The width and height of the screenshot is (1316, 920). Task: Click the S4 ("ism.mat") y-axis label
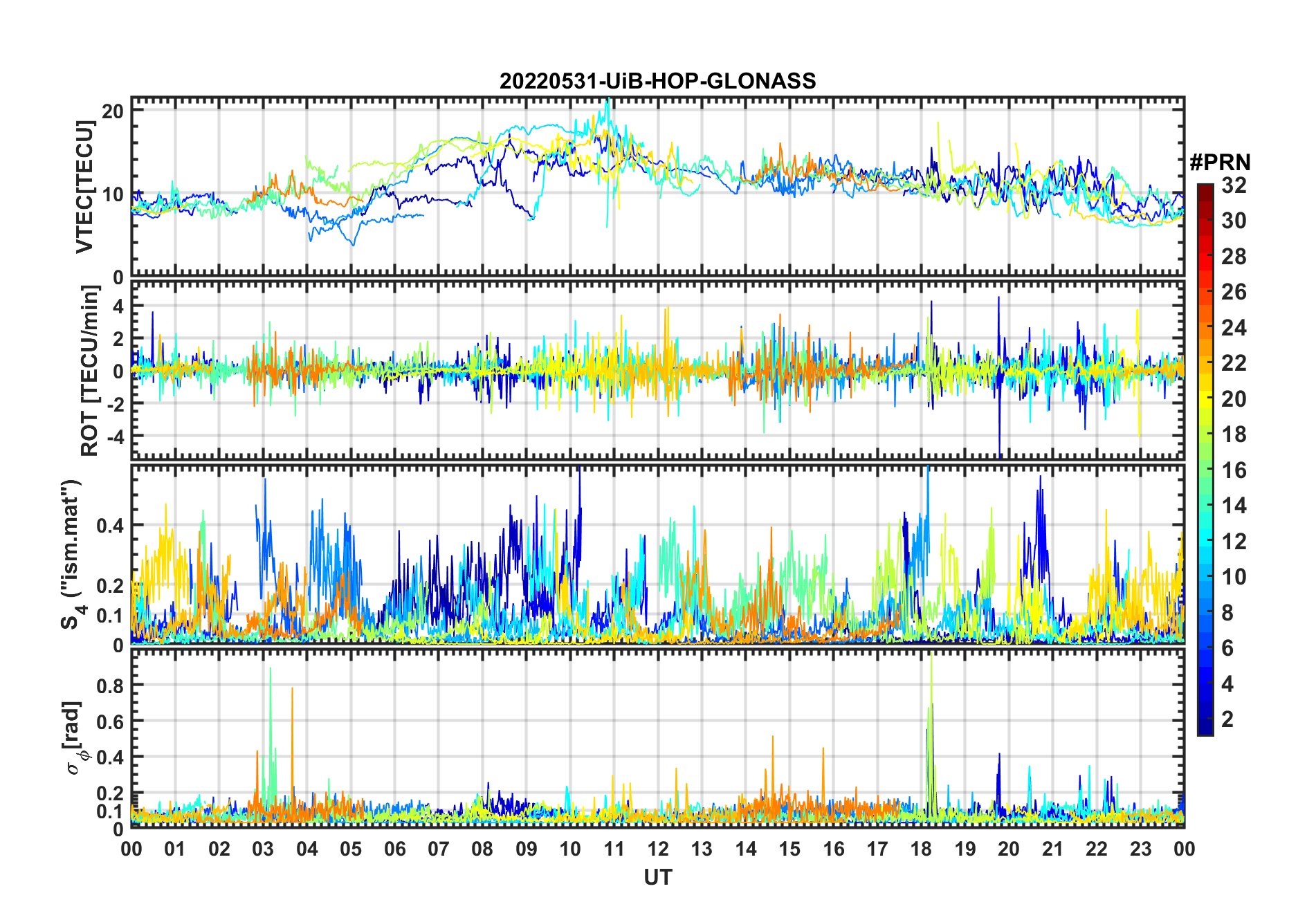pyautogui.click(x=71, y=555)
